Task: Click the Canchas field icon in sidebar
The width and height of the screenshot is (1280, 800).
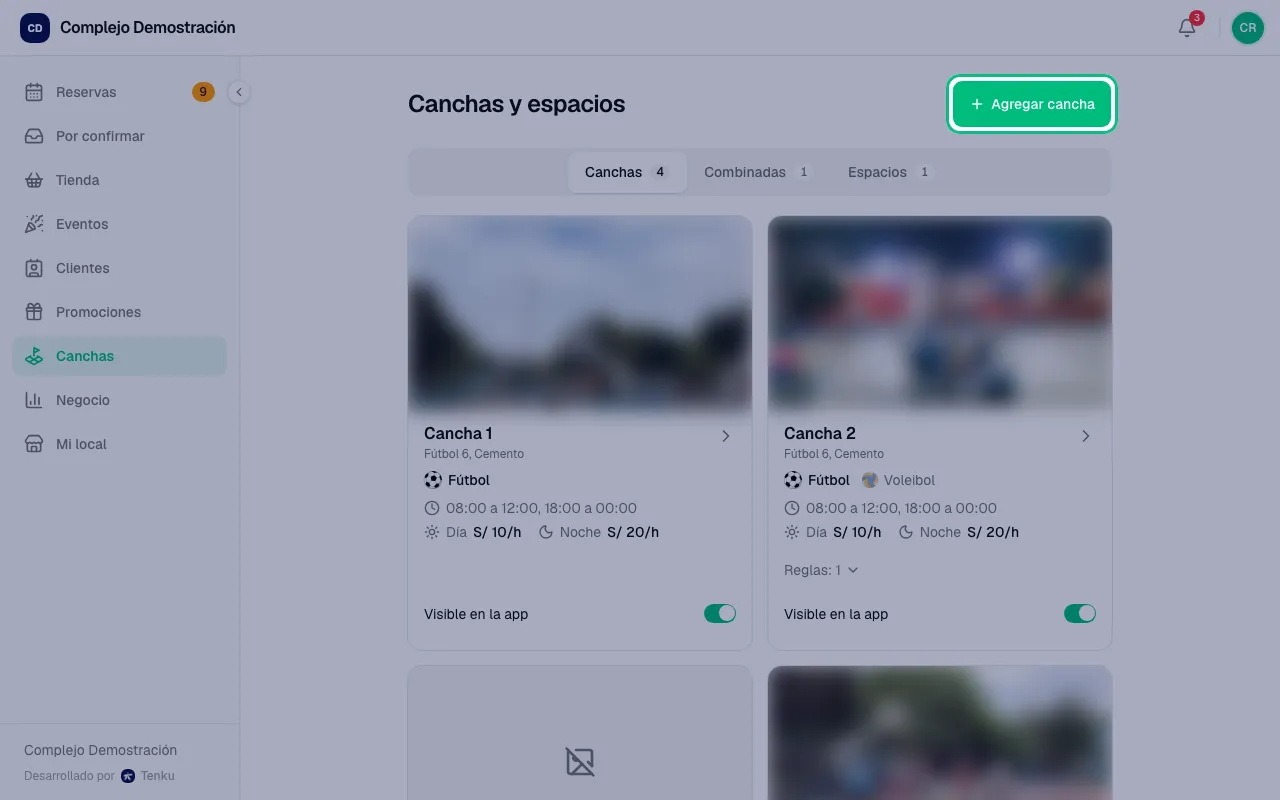Action: coord(34,356)
